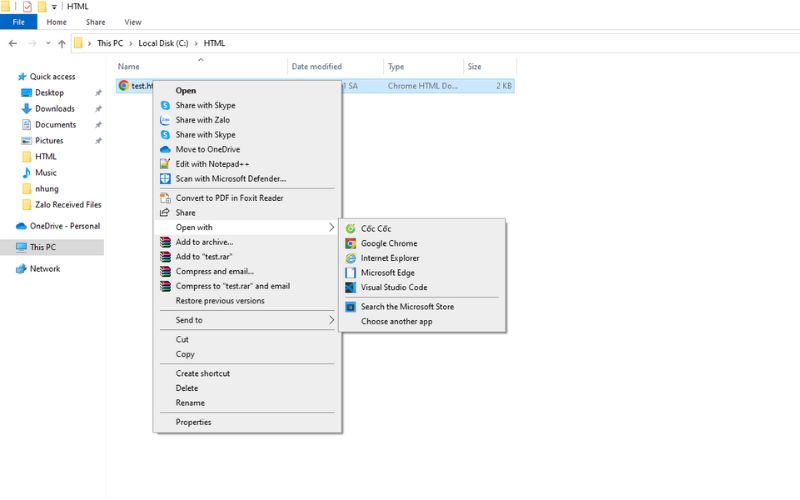800x500 pixels.
Task: Click the Scan with Microsoft Defender icon
Action: tap(165, 179)
